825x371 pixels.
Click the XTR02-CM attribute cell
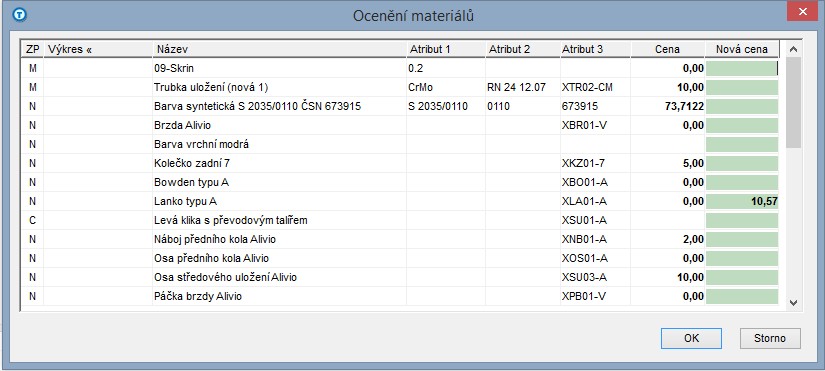(x=587, y=87)
